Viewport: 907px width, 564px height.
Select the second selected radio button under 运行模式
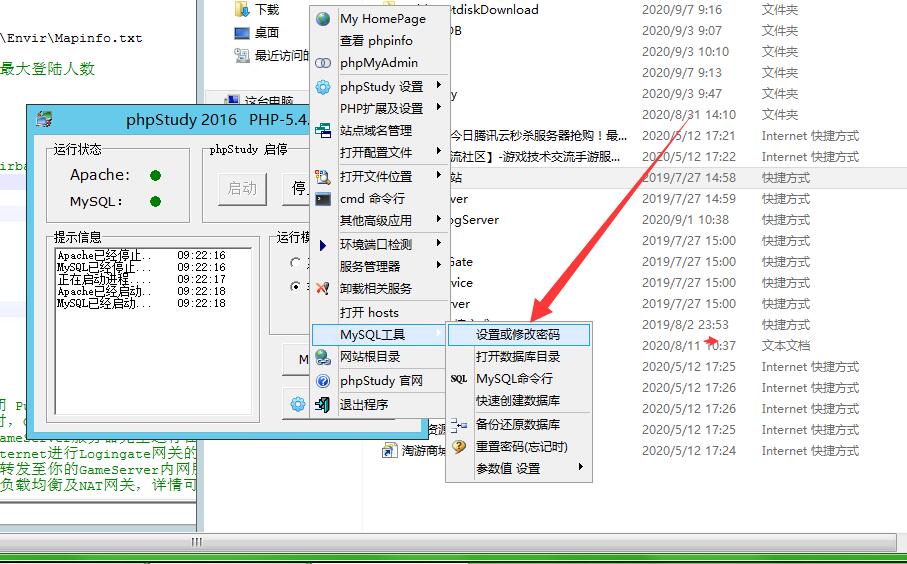tap(295, 286)
